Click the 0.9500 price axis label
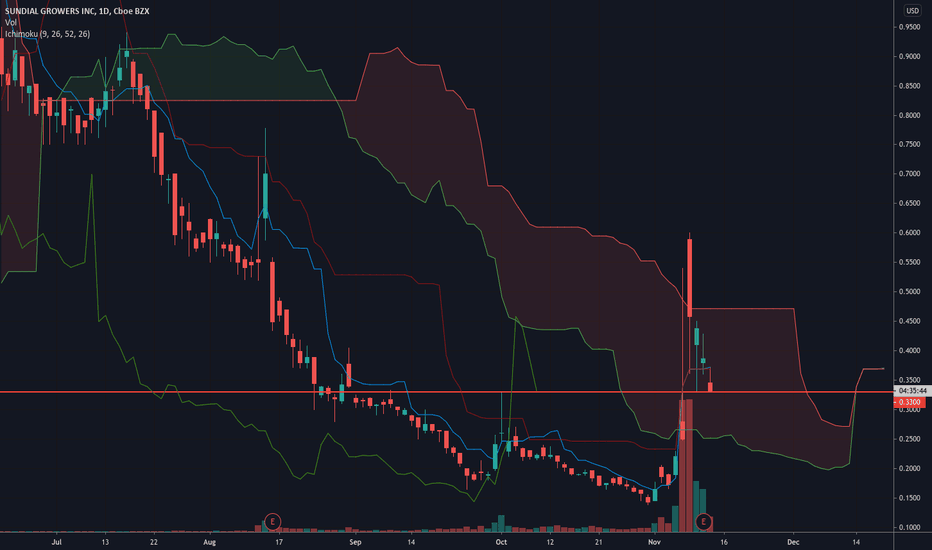Viewport: 932px width, 550px height. pyautogui.click(x=909, y=27)
